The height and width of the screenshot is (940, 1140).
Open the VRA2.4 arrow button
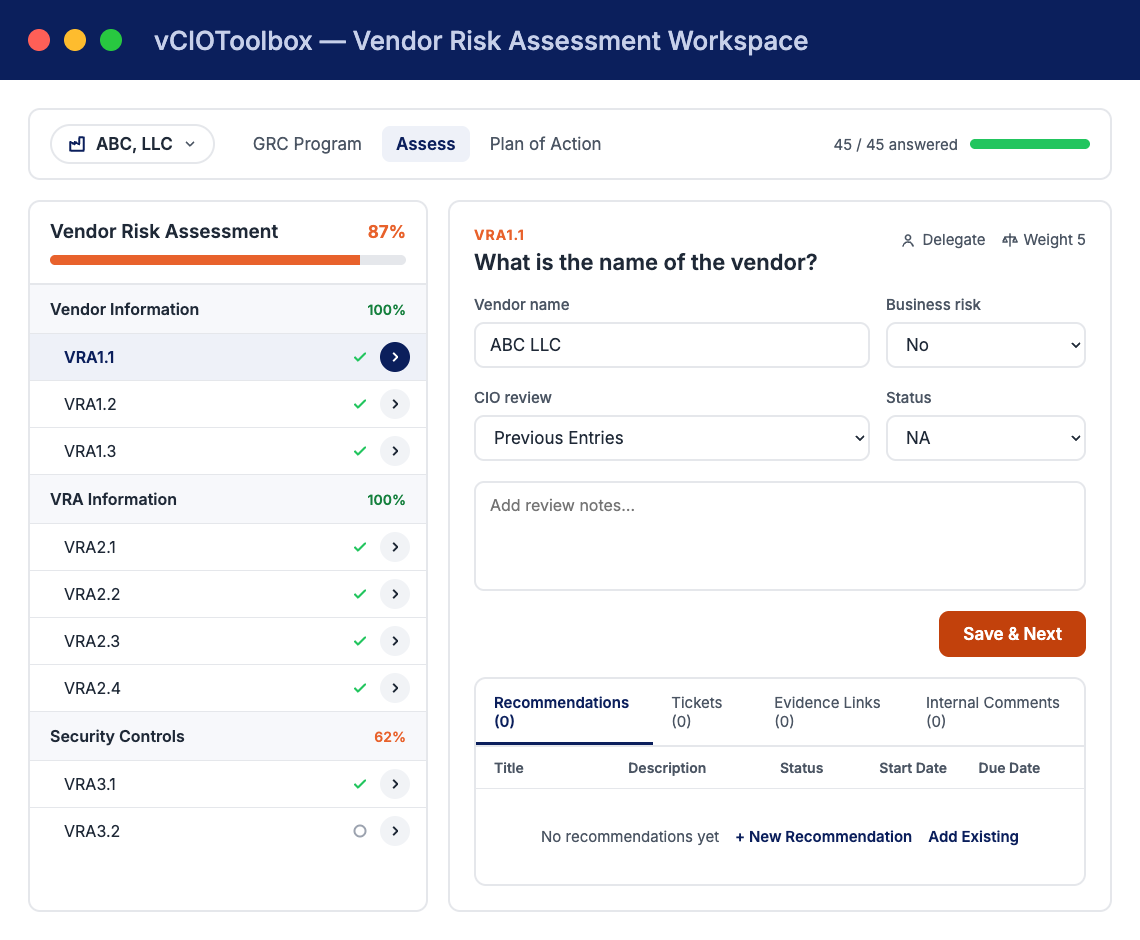coord(395,688)
